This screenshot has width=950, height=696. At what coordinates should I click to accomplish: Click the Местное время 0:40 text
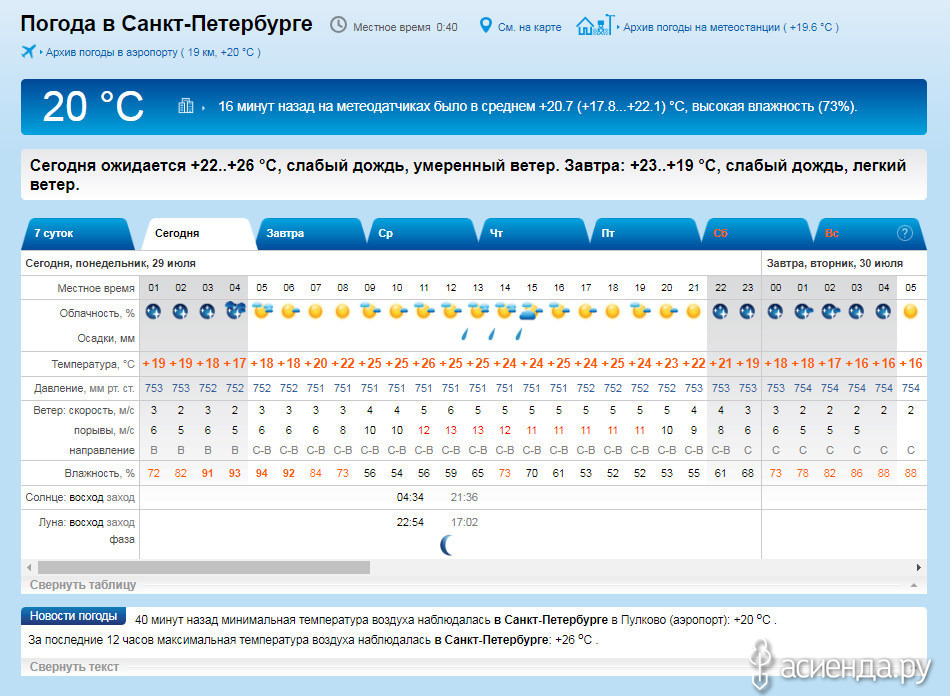coord(405,27)
